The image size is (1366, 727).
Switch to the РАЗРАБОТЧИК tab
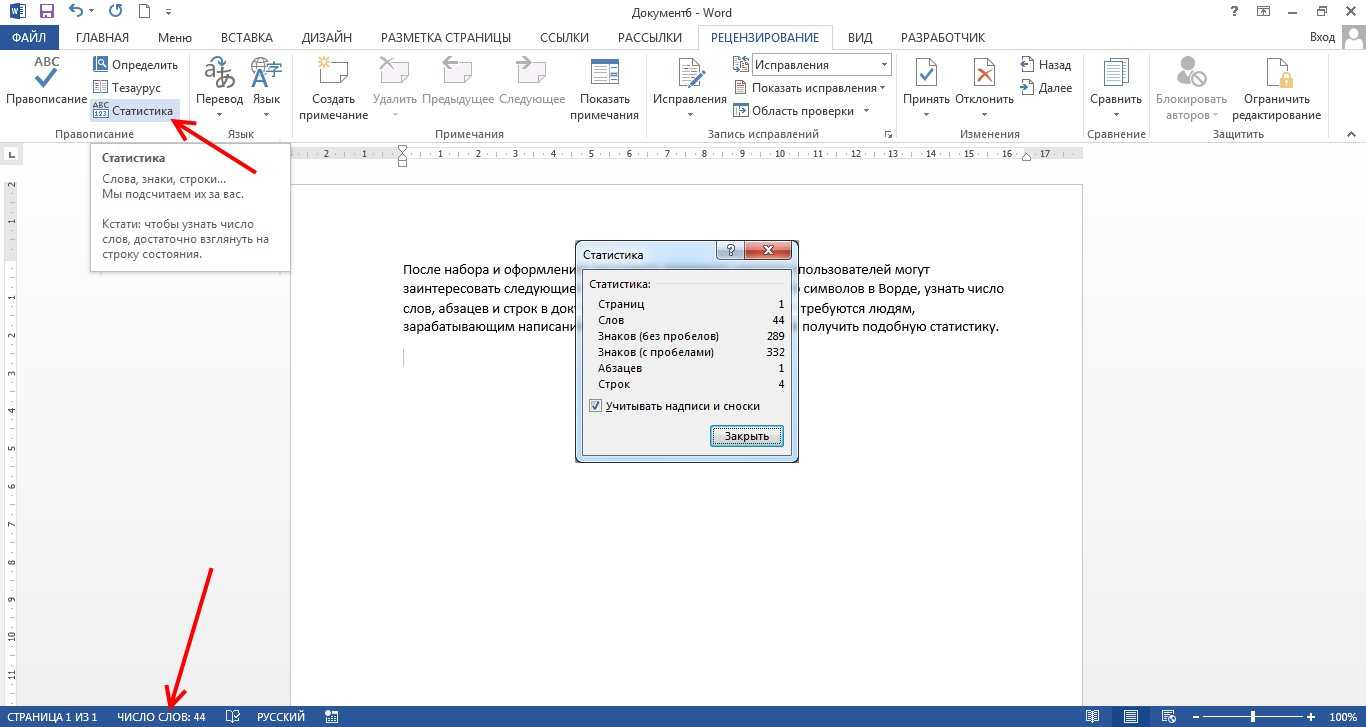tap(943, 37)
